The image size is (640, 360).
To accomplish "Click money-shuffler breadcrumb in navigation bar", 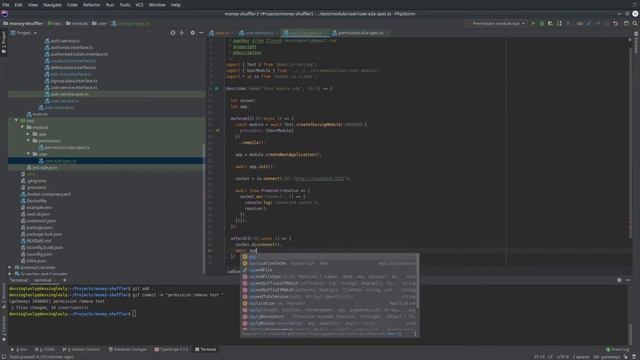I will (x=23, y=24).
